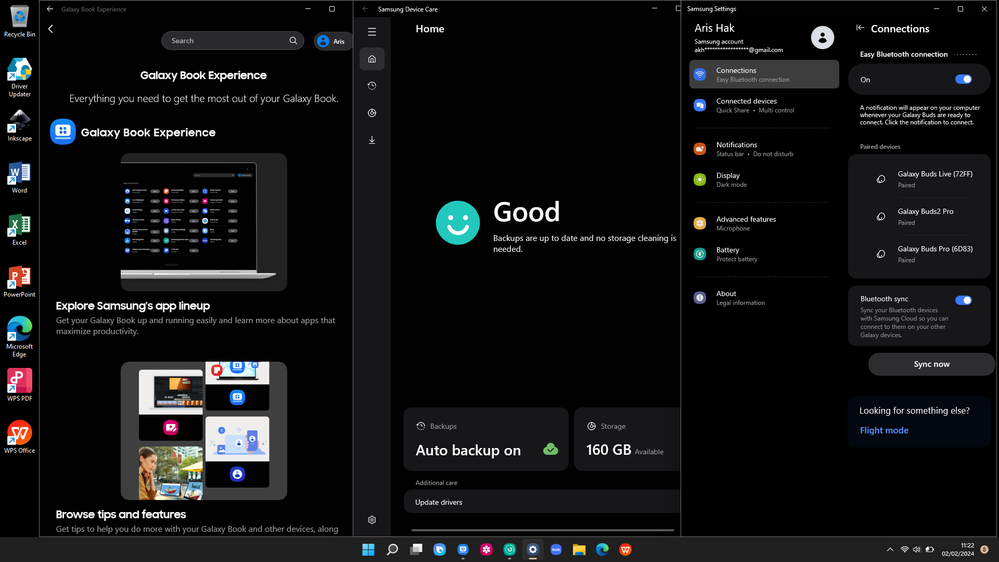Viewport: 999px width, 562px height.
Task: Open the download/updates icon in Device Care sidebar
Action: pos(372,140)
